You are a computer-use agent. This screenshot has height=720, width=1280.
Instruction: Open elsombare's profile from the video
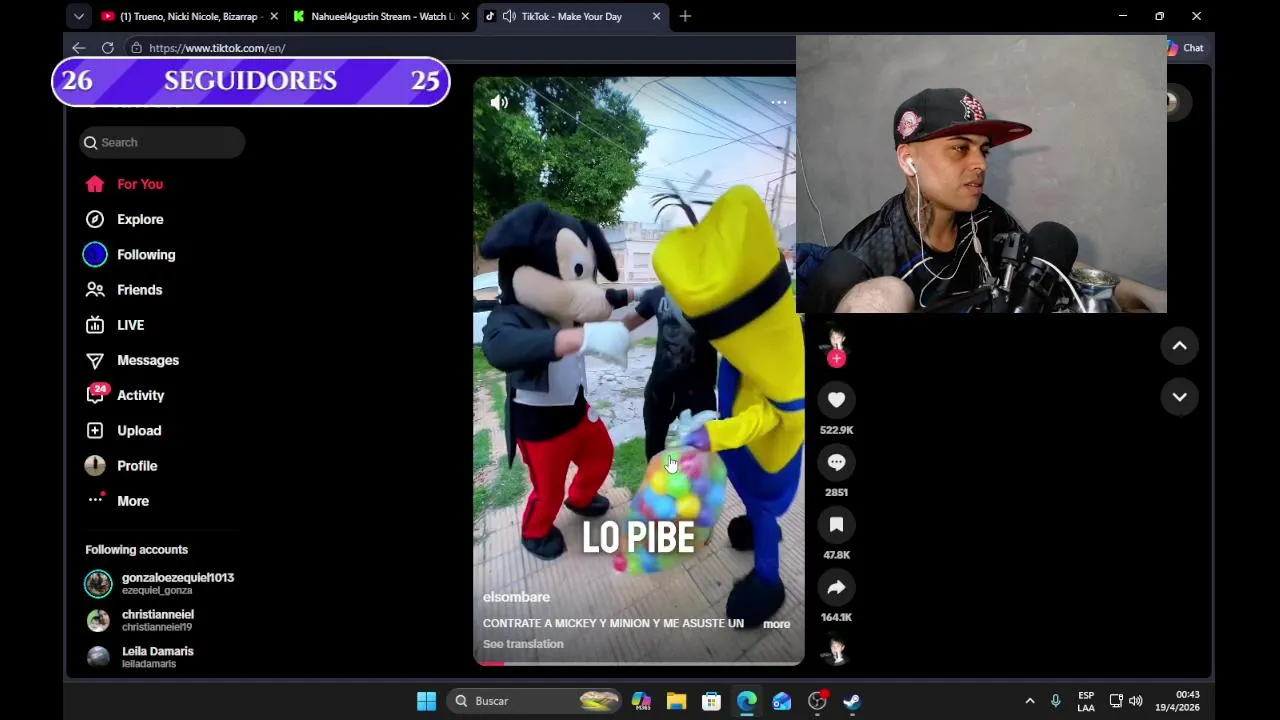pos(516,597)
